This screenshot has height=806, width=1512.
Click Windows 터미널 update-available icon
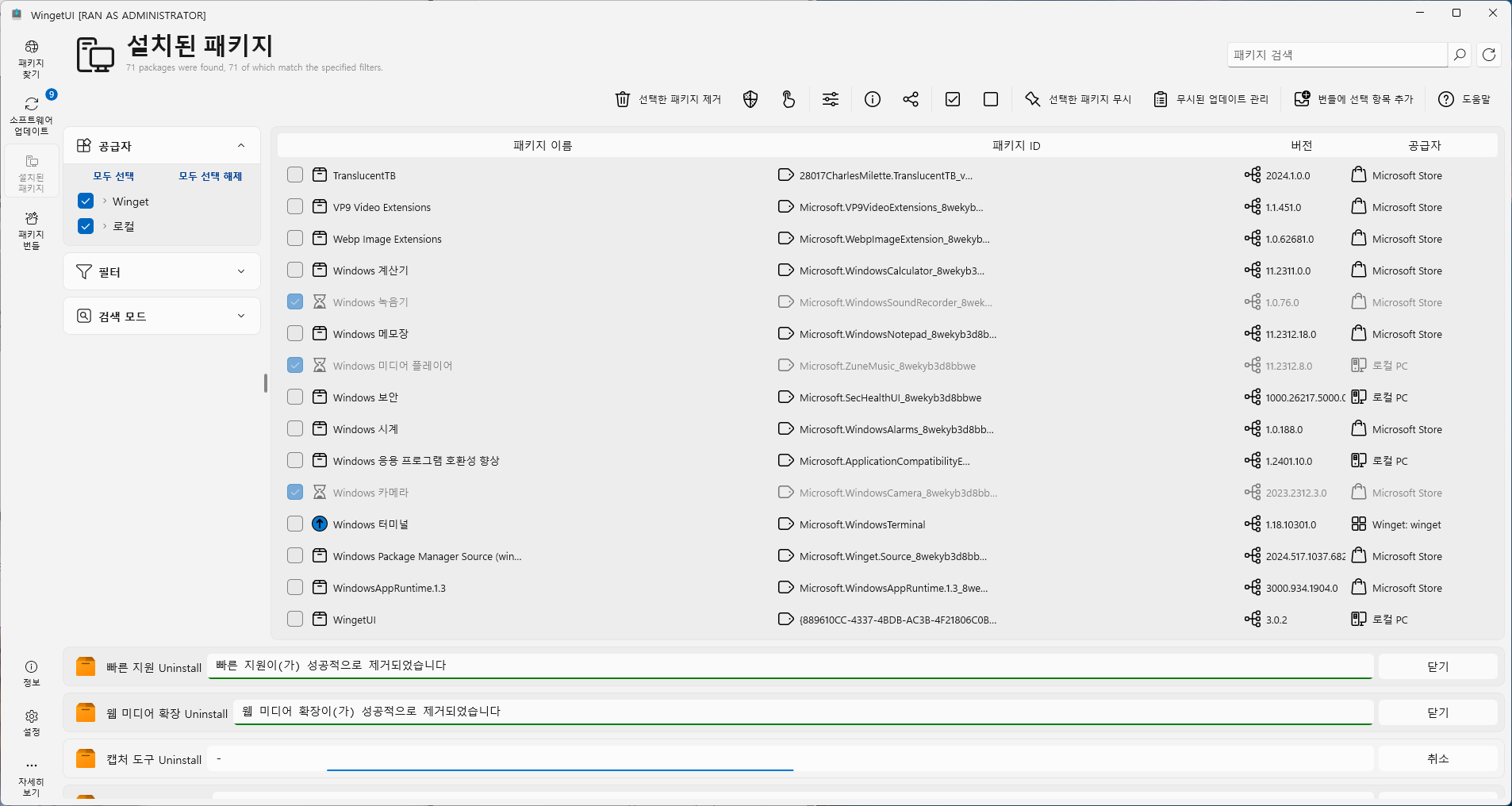point(320,524)
